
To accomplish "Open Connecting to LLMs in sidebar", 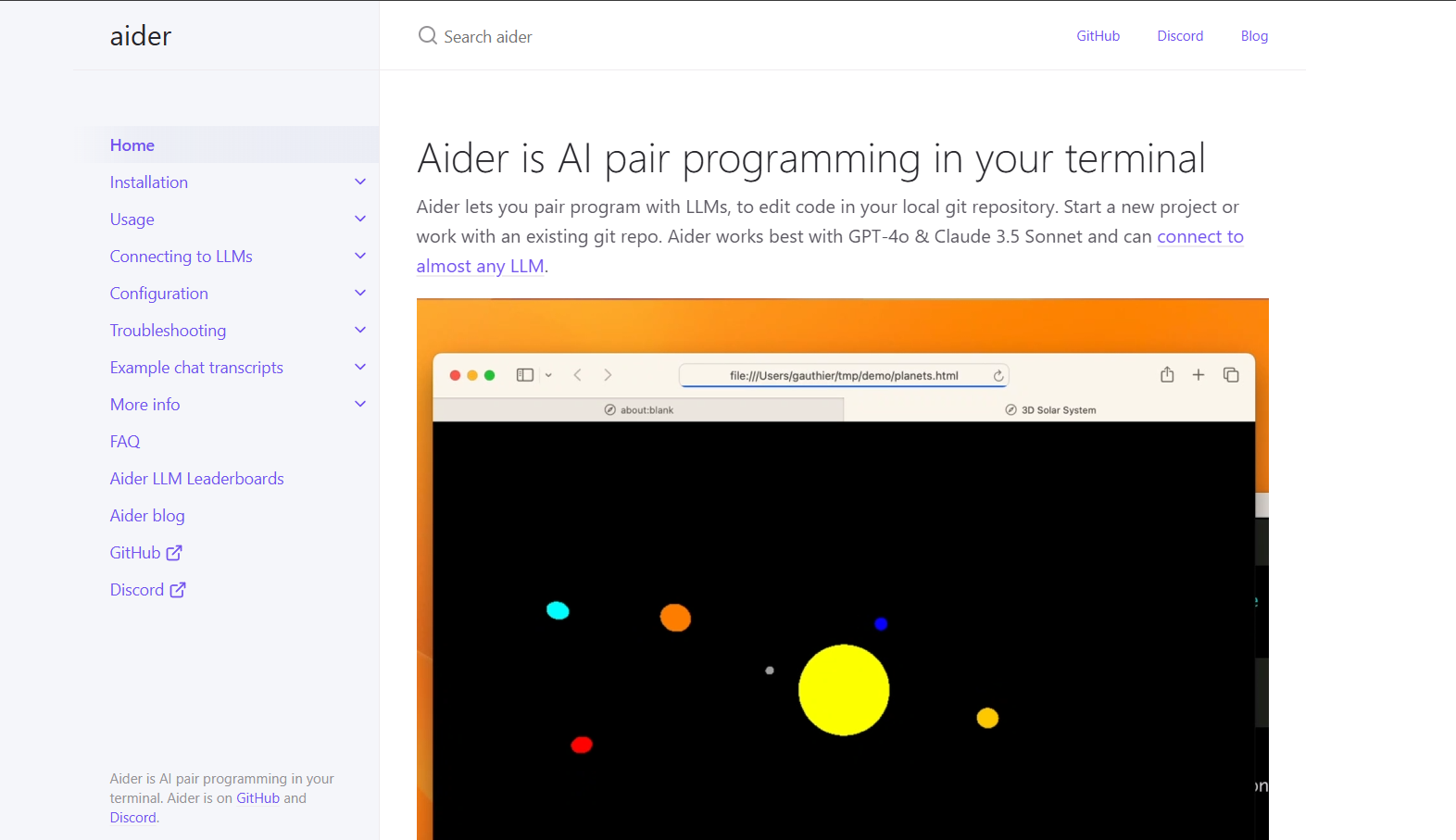I will 182,257.
